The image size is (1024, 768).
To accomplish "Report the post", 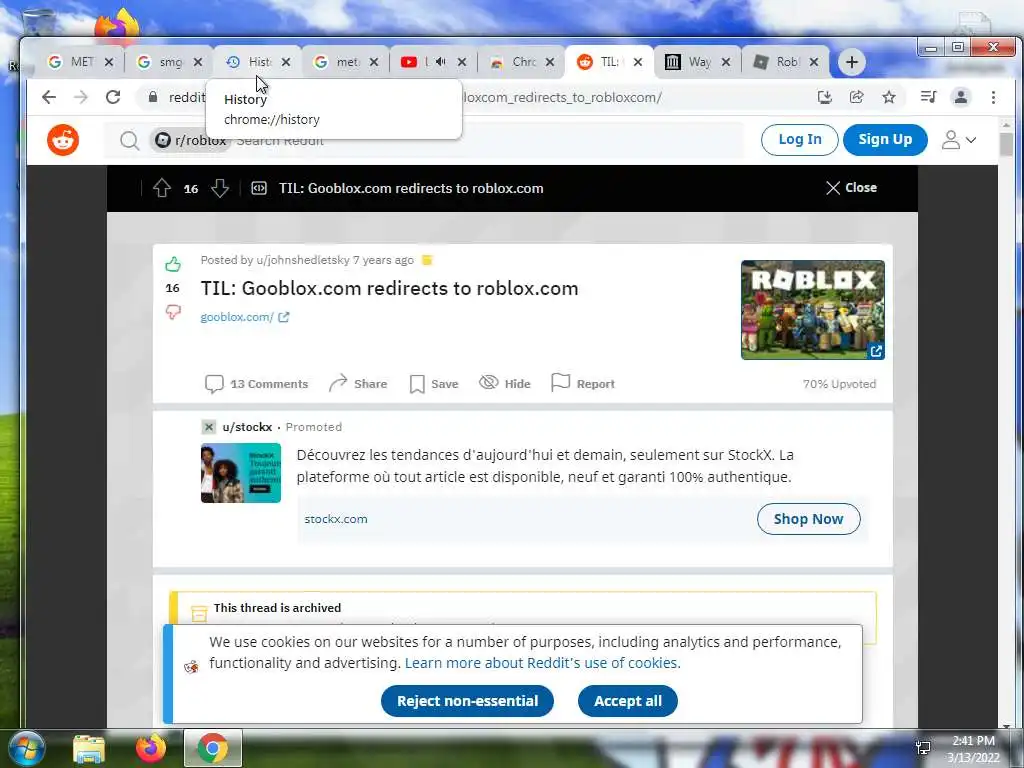I will (583, 383).
